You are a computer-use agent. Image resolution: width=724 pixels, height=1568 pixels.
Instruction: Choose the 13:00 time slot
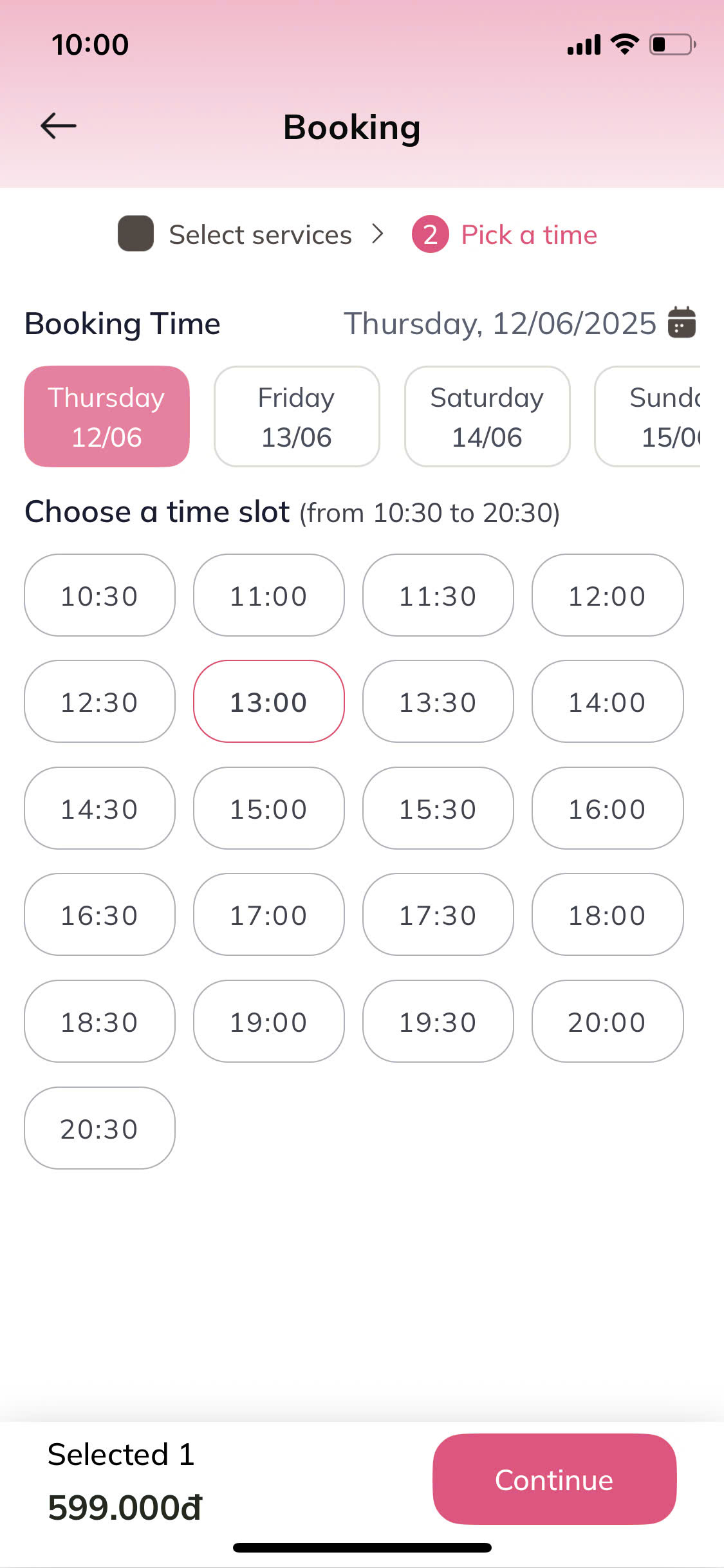pos(269,702)
